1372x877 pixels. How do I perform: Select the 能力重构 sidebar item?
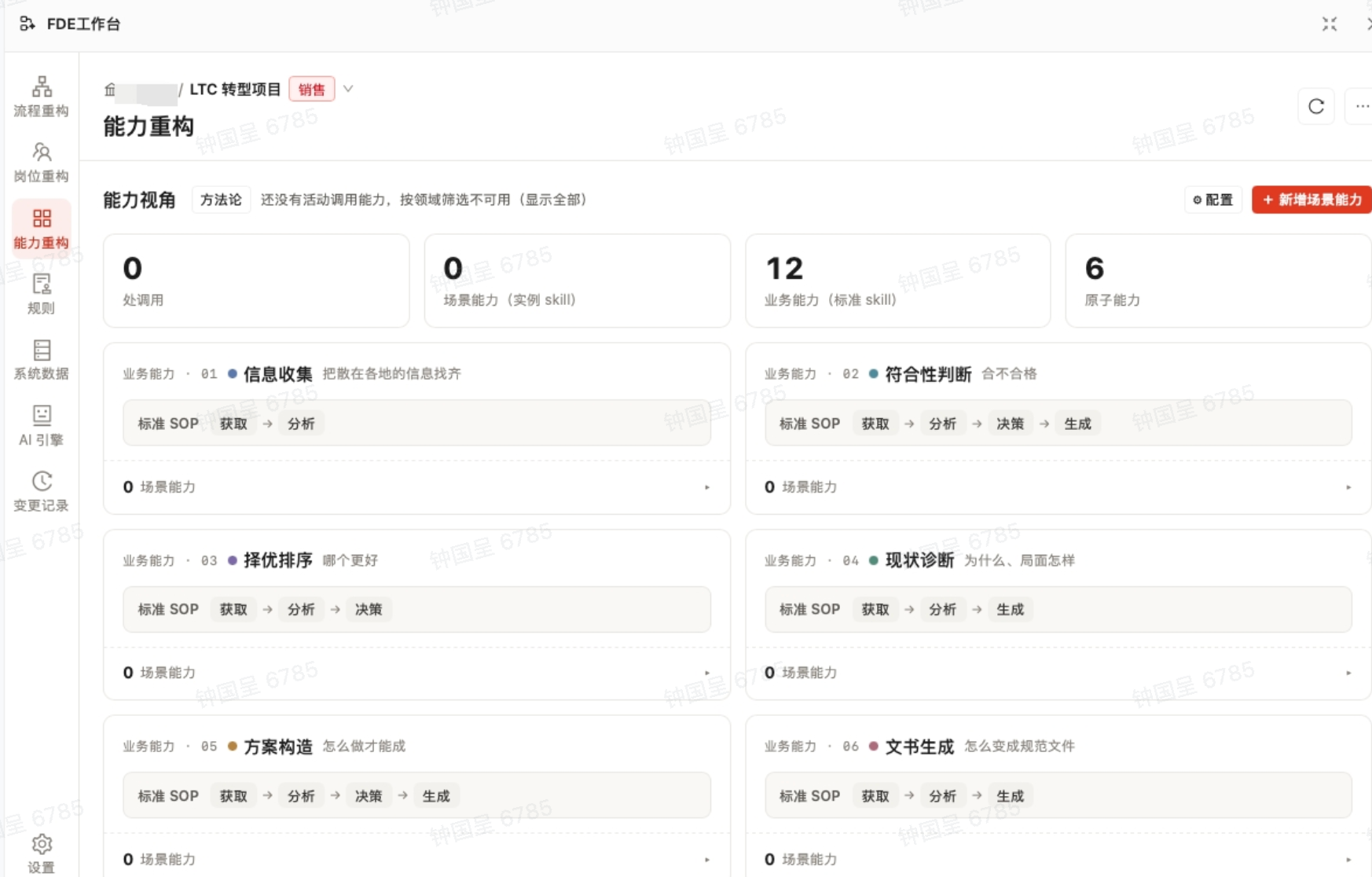point(42,228)
